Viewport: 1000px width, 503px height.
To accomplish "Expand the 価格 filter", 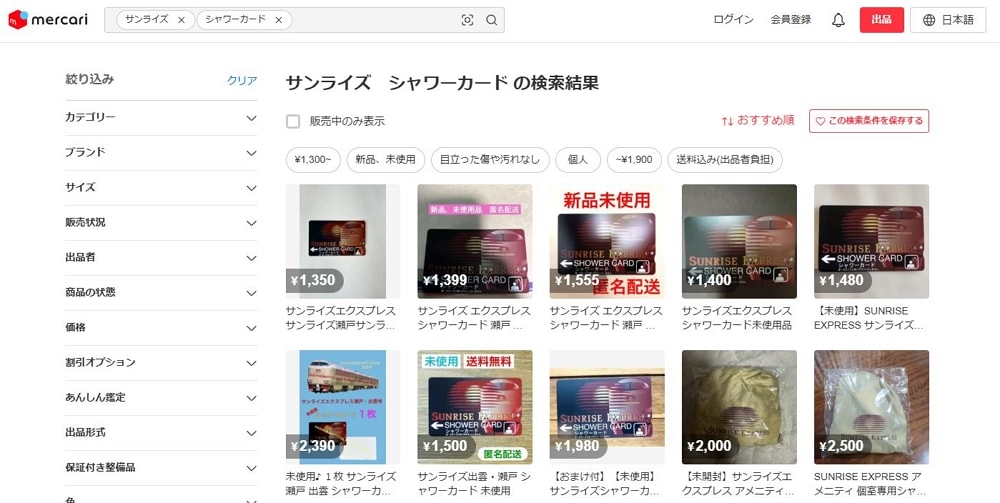I will coord(161,328).
